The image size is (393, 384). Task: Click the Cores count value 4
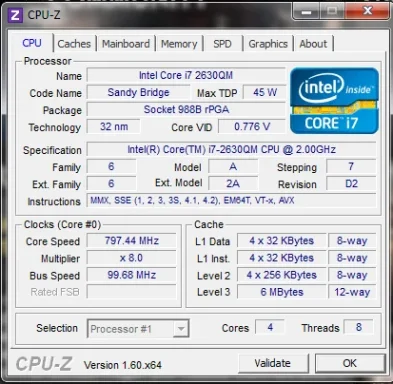270,327
